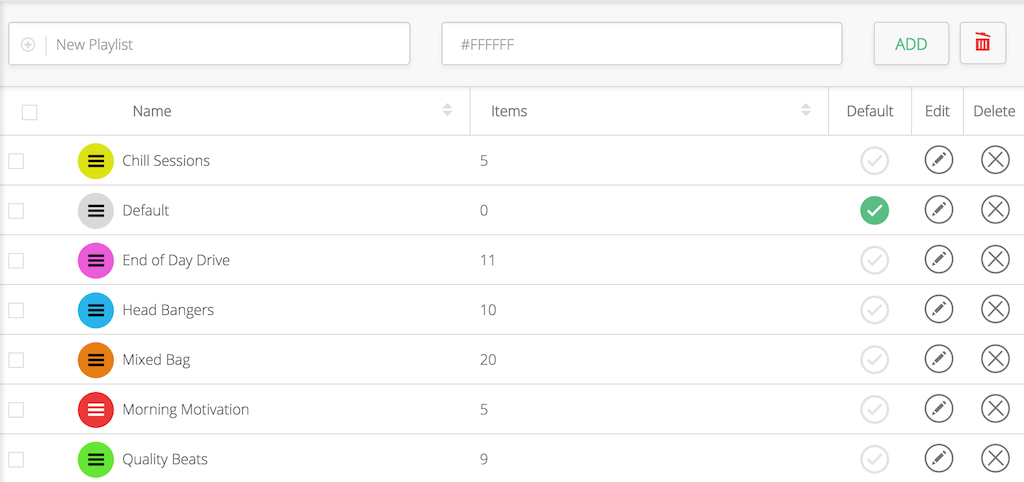Check the Head Bangers row checkbox
Screen dimensions: 1024x482
tap(16, 310)
